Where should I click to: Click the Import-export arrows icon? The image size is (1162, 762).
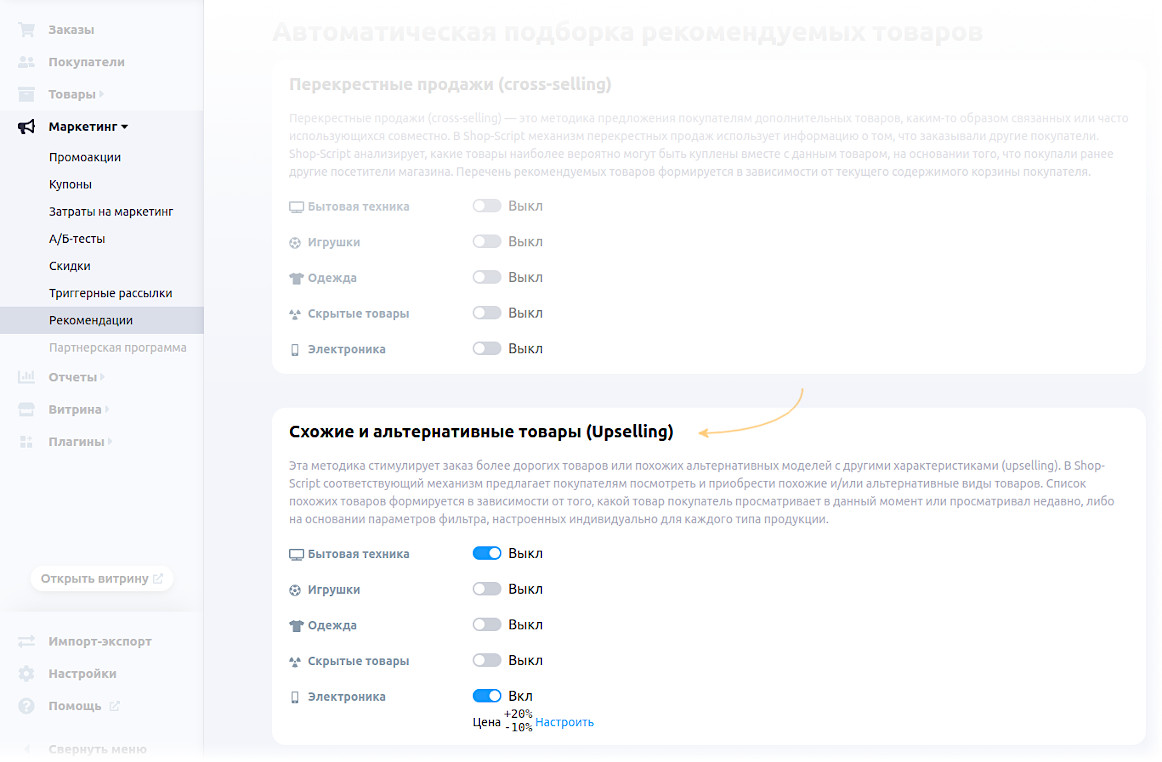click(x=27, y=641)
